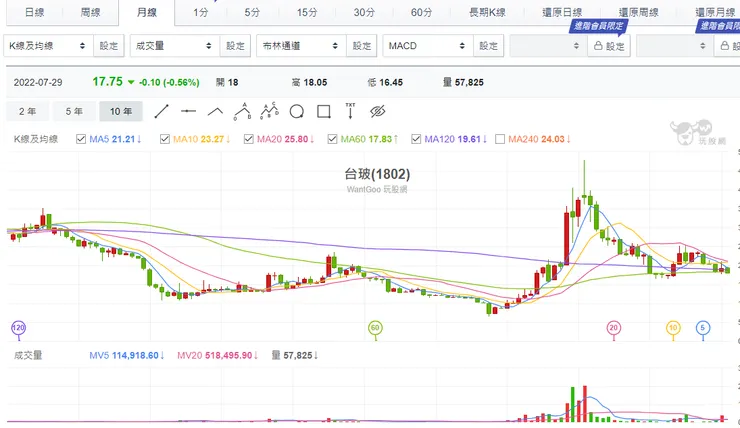Viewport: 740px width, 428px height.
Task: Toggle the hide drawings eye icon
Action: (378, 111)
